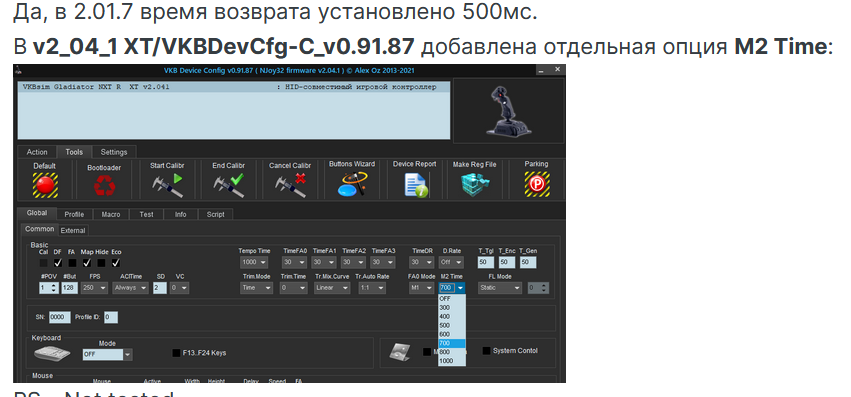Open the Keyboard Mode dropdown
851x397 pixels.
107,355
